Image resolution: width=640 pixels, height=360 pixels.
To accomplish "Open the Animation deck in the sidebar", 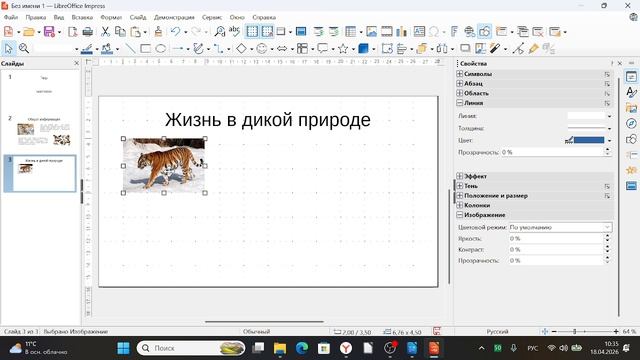I will tap(631, 170).
